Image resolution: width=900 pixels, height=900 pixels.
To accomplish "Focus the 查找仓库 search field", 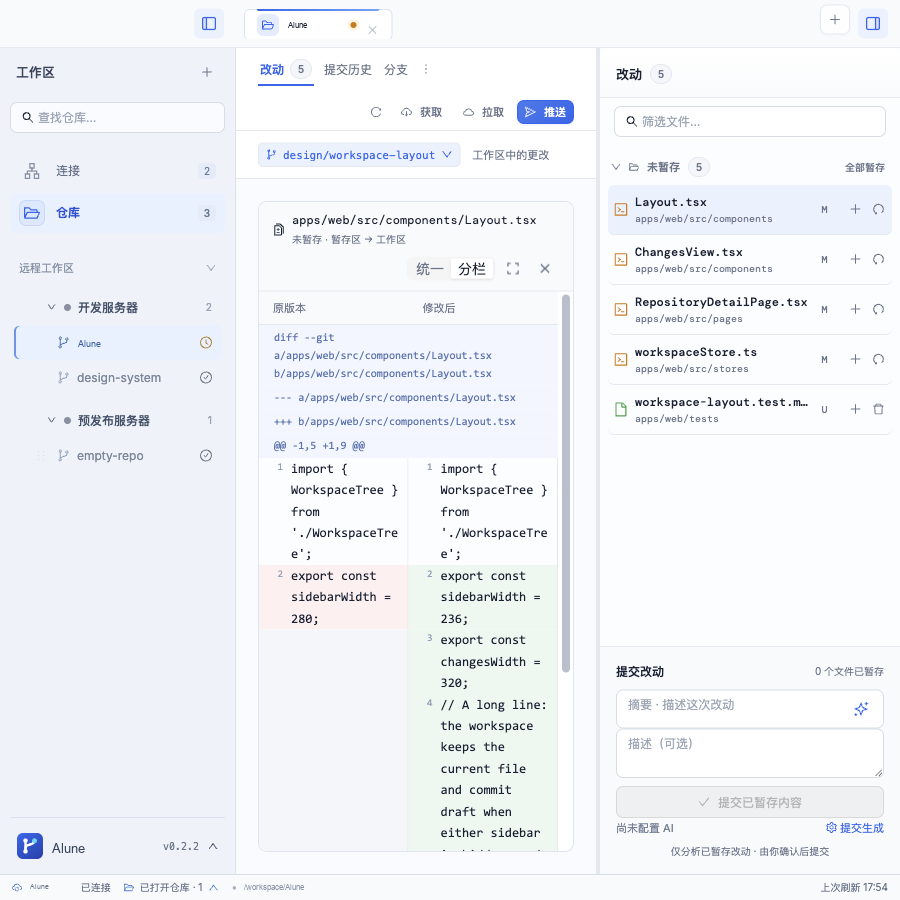I will tap(118, 118).
